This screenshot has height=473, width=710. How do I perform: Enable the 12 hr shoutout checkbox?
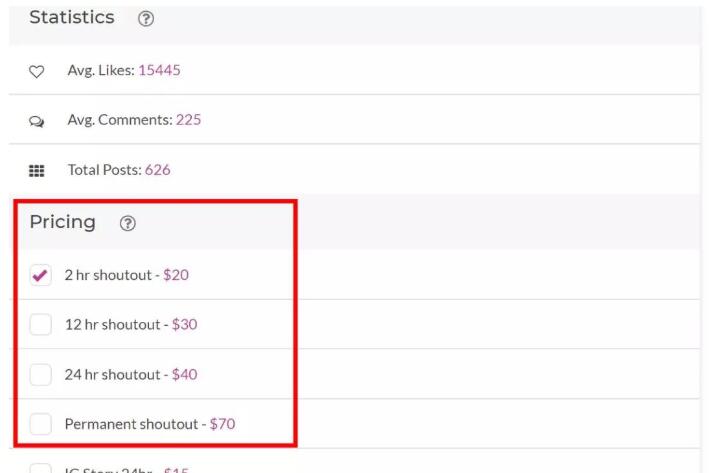[40, 325]
